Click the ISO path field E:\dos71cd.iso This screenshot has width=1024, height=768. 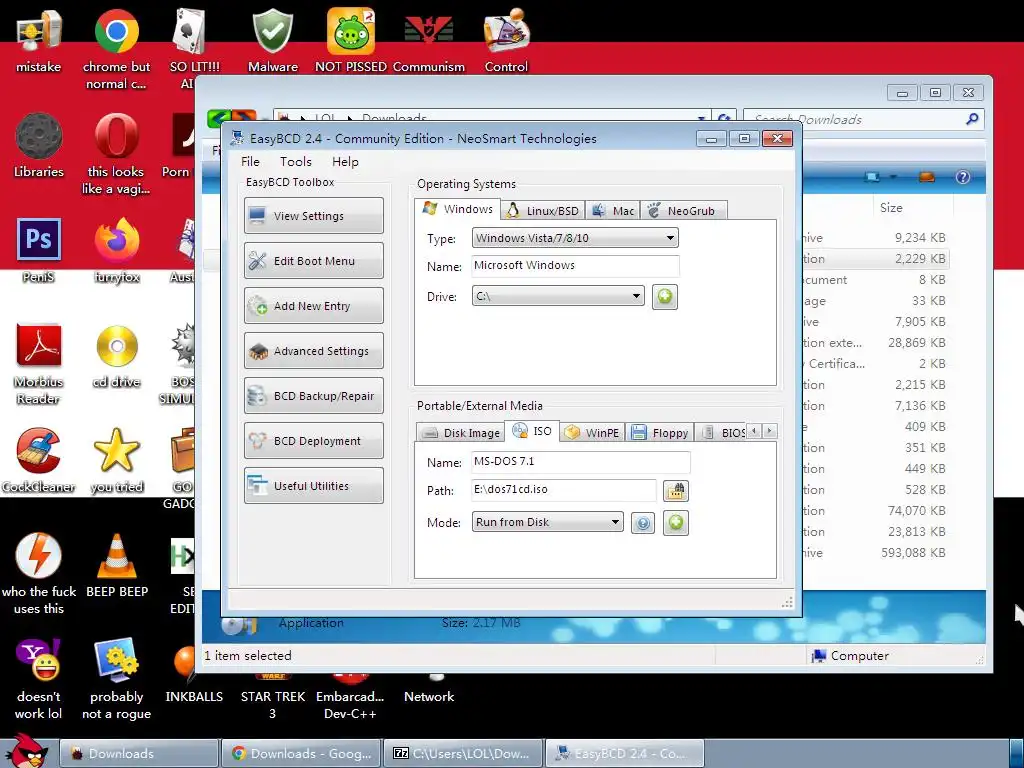click(564, 490)
